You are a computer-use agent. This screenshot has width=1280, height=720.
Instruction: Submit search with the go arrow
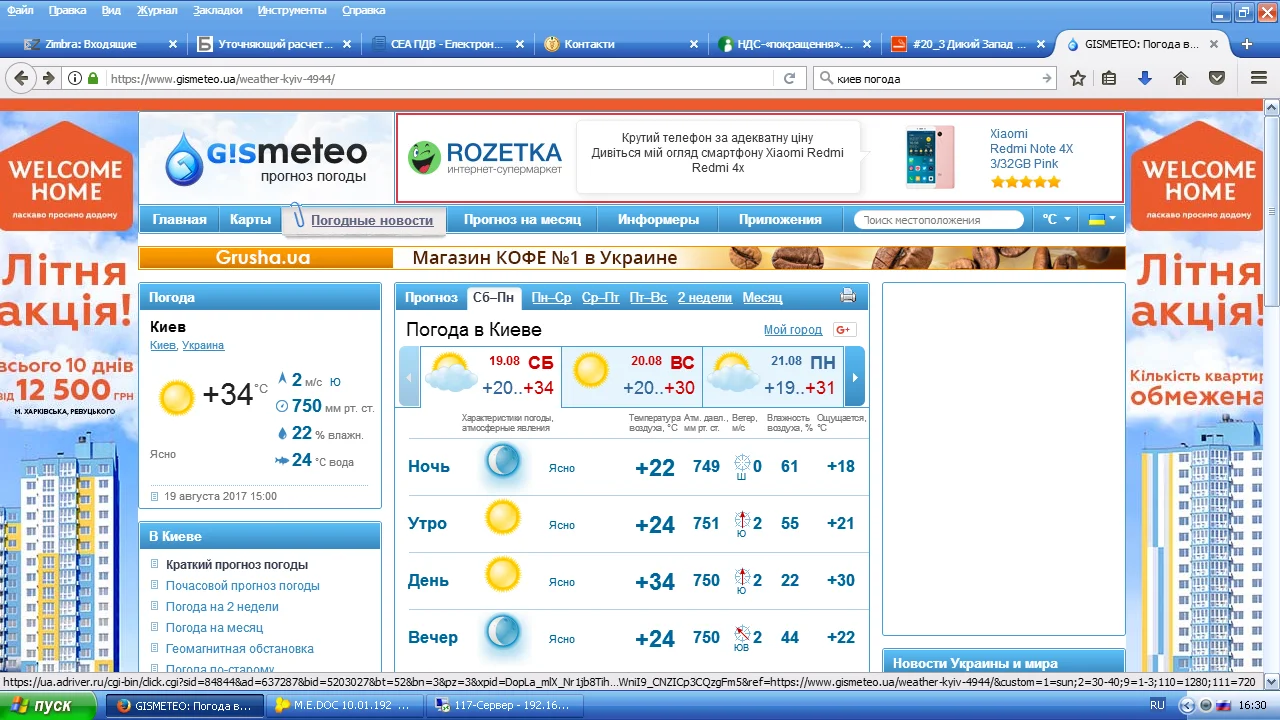tap(1047, 78)
